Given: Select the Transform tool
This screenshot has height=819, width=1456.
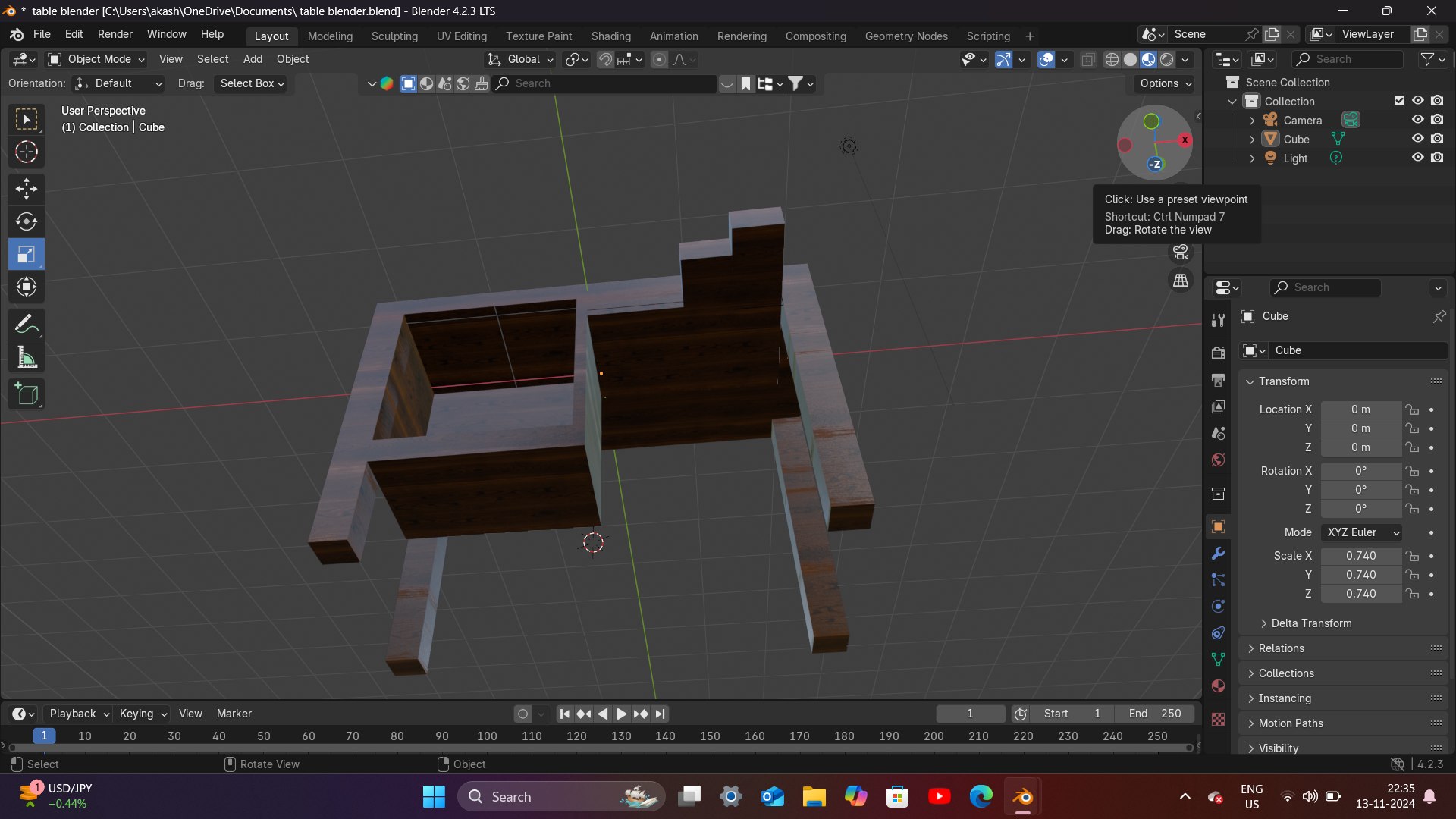Looking at the screenshot, I should [27, 287].
